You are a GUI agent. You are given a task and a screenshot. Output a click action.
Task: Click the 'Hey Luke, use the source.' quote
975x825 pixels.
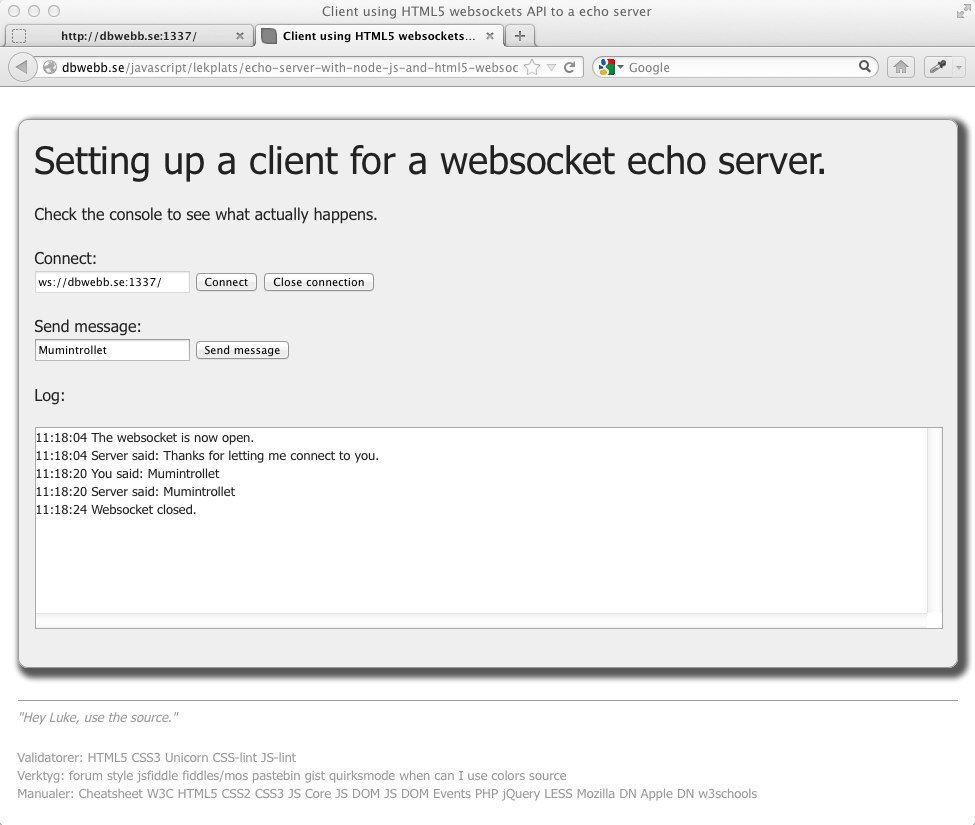[98, 717]
